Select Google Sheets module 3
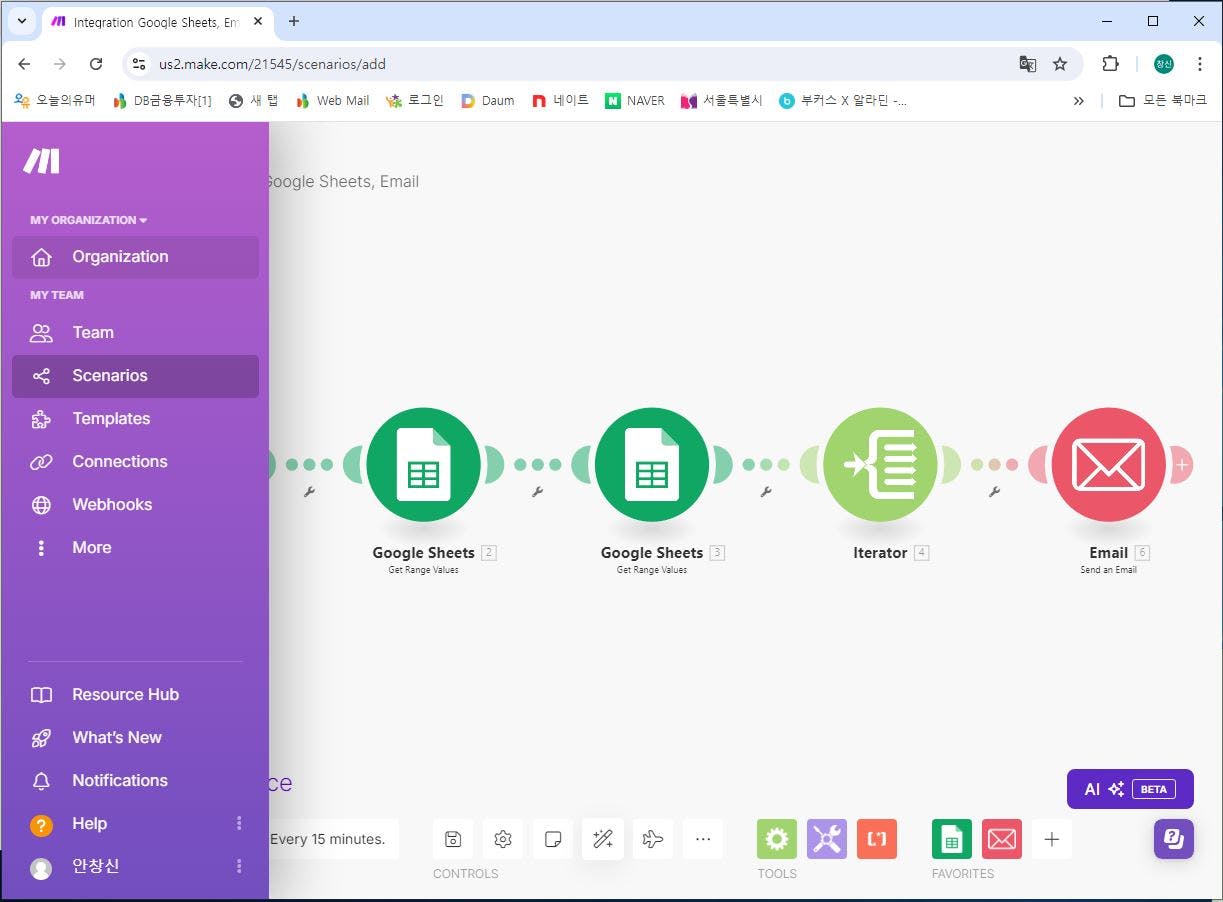1223x902 pixels. click(652, 465)
